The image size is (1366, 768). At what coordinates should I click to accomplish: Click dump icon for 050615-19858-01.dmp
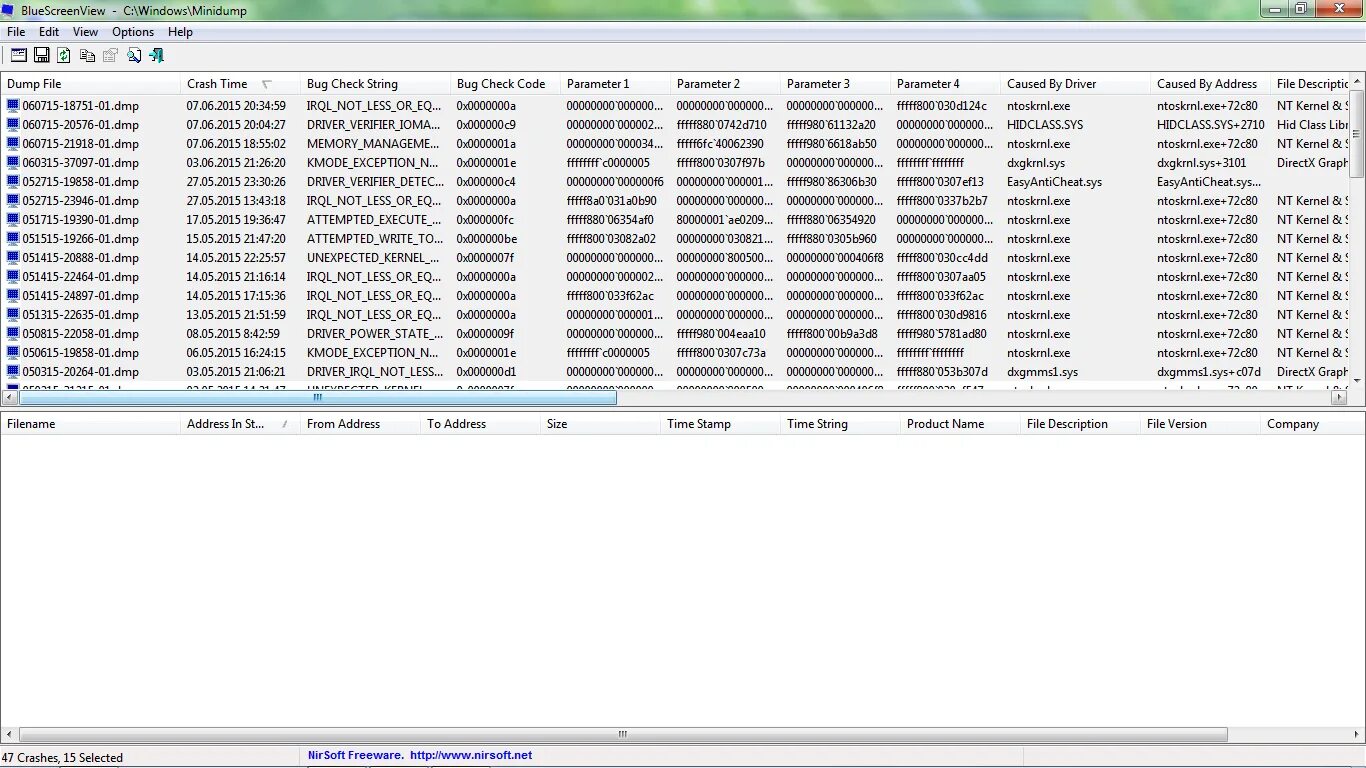(x=13, y=352)
